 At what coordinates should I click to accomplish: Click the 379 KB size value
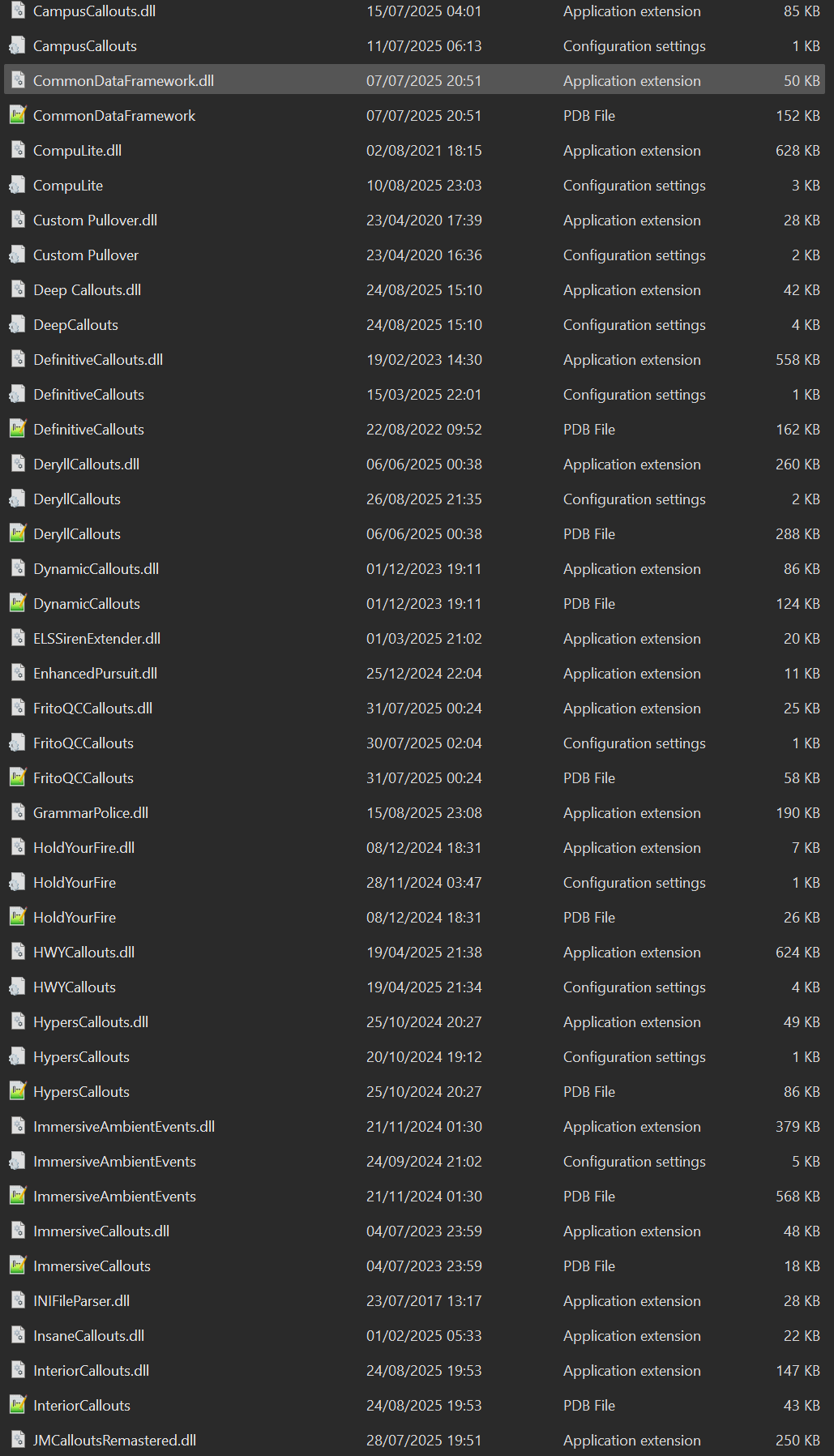798,1127
